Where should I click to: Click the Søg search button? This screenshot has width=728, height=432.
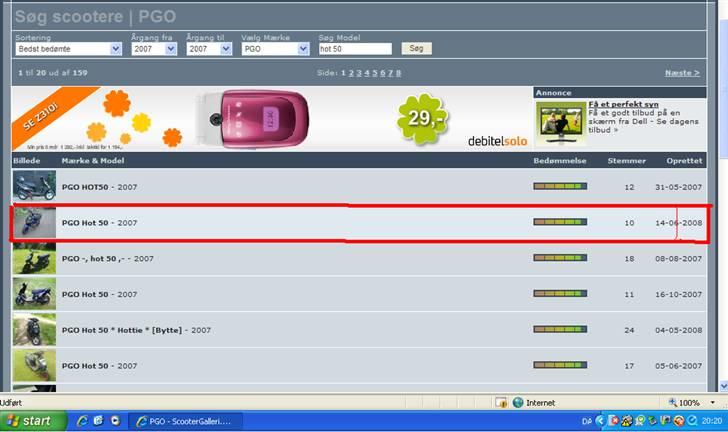click(x=416, y=48)
